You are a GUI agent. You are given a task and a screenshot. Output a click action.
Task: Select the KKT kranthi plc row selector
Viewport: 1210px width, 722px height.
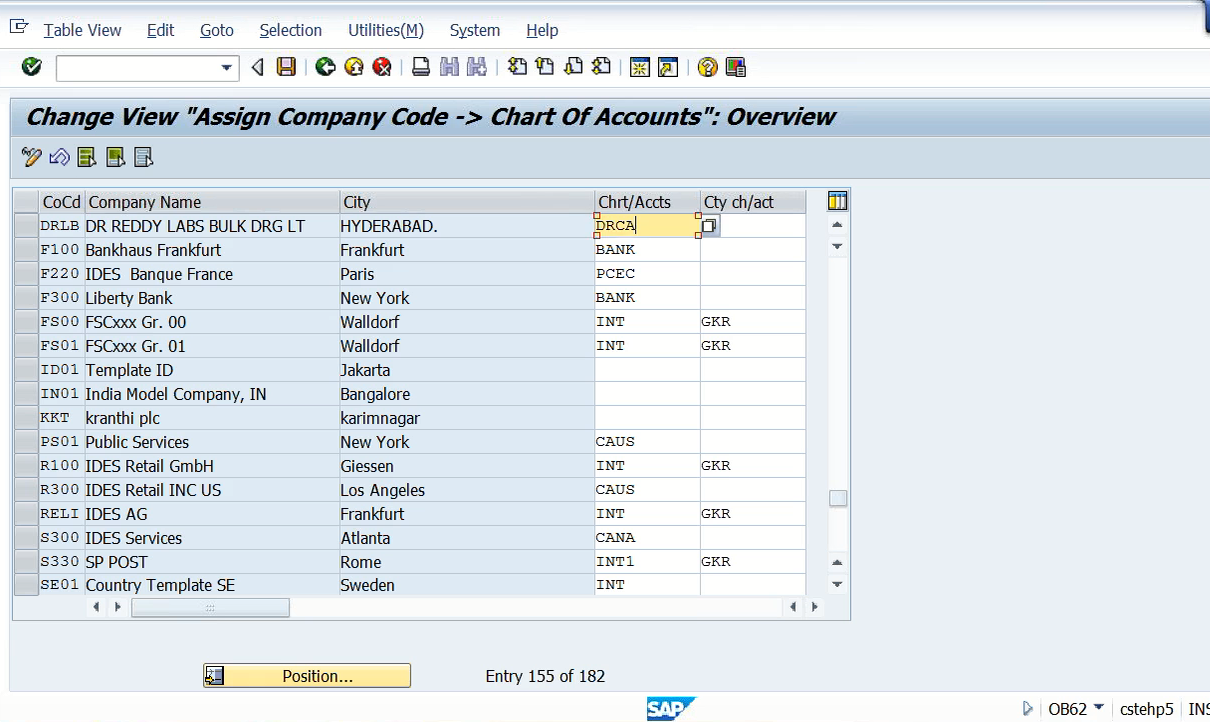[26, 418]
